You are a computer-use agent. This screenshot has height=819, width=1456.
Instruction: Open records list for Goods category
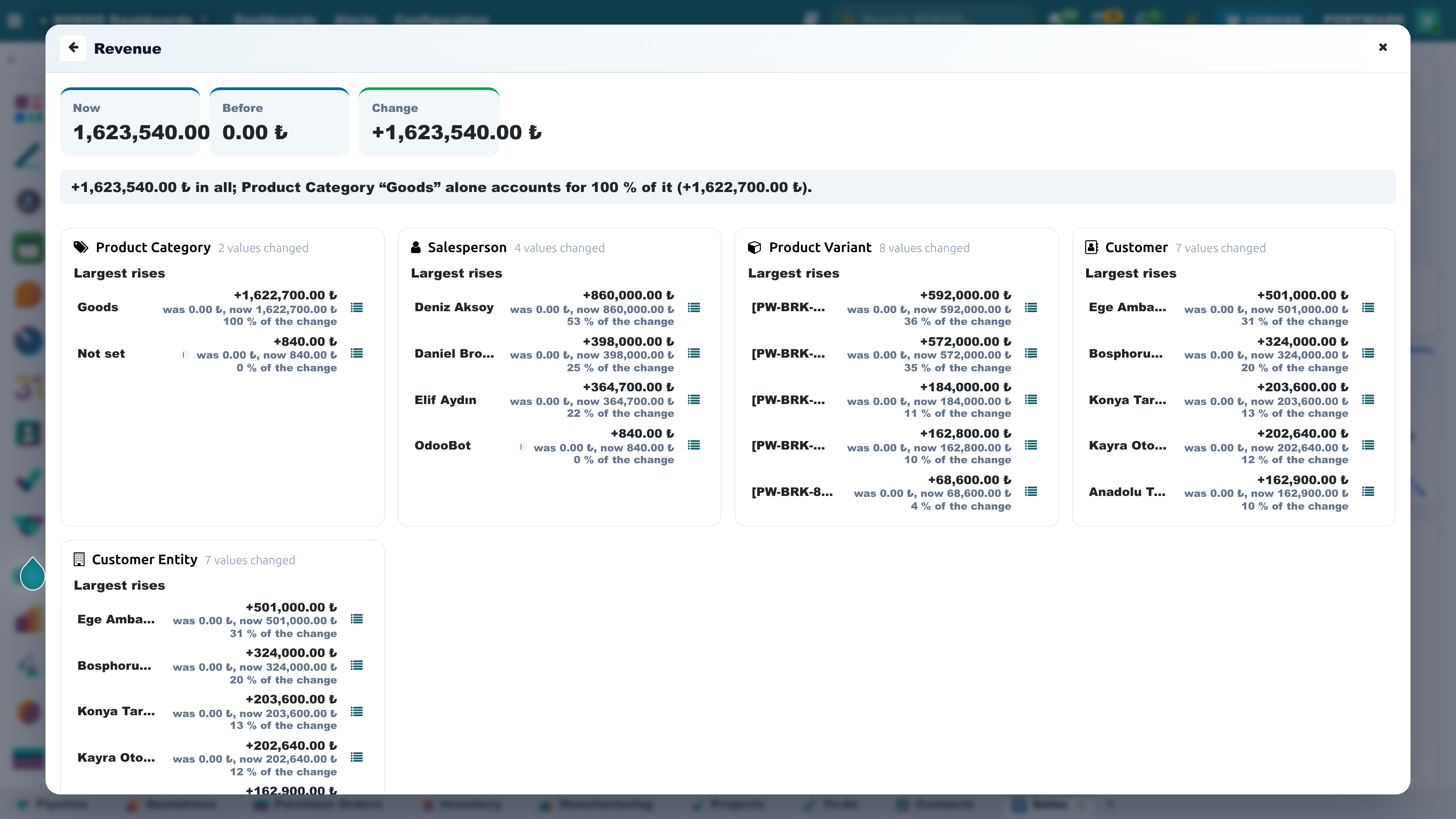[x=357, y=308]
